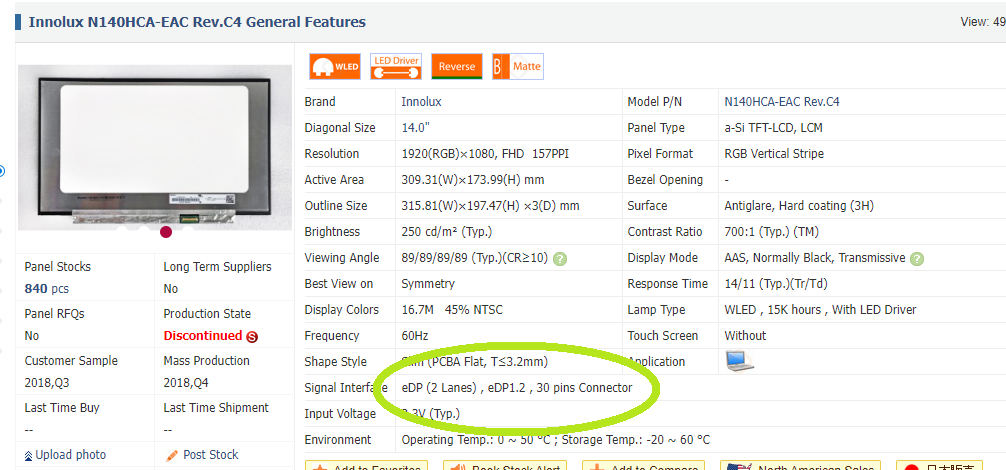Screen dimensions: 1006x470
Task: Click the star icon on Add to Favorites
Action: (x=320, y=468)
